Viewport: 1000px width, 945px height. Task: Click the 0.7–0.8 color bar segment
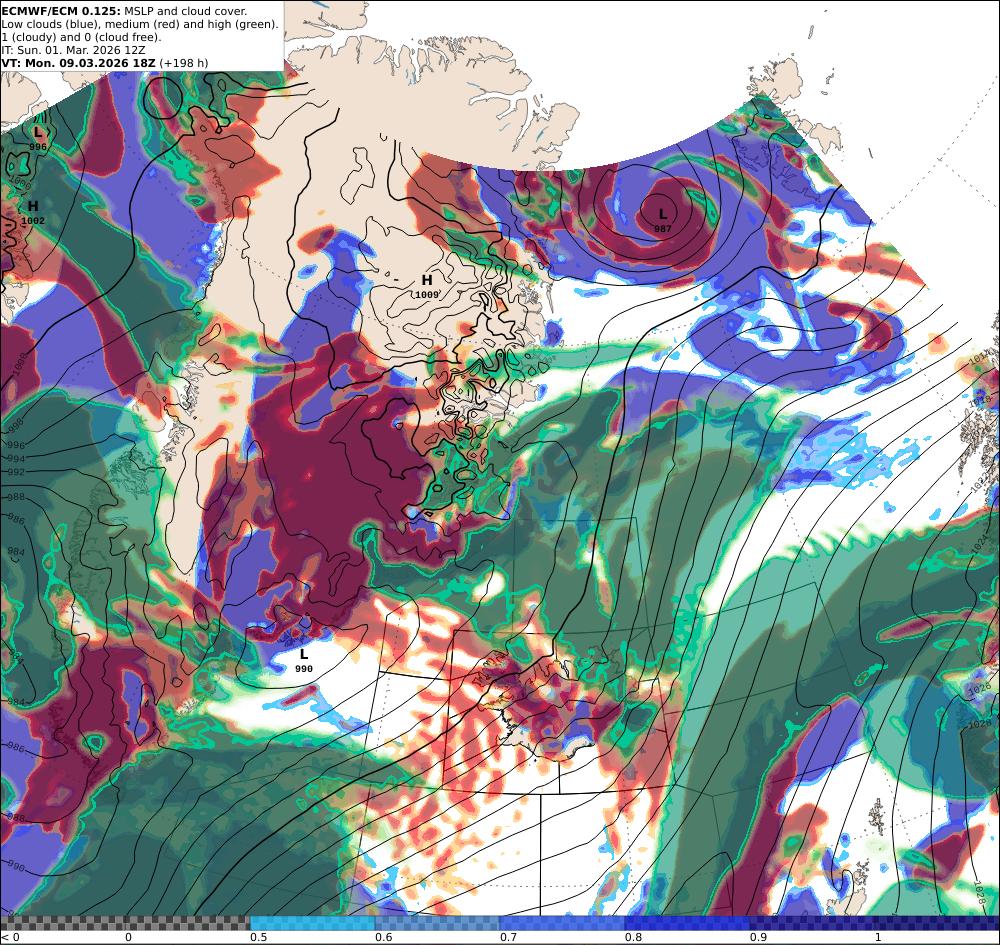coord(562,923)
